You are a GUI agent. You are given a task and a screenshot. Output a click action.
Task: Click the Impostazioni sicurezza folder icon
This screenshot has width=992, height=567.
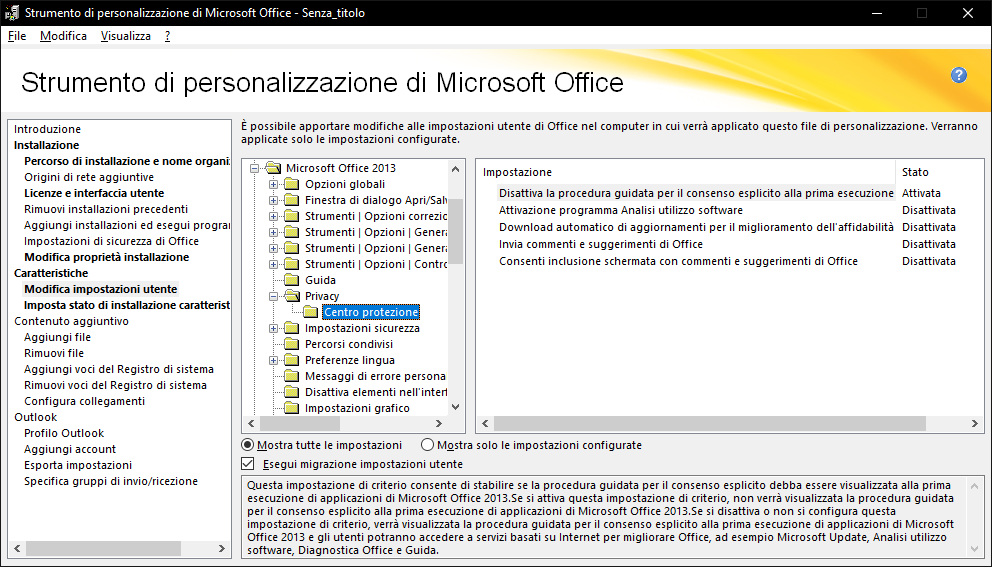[291, 328]
